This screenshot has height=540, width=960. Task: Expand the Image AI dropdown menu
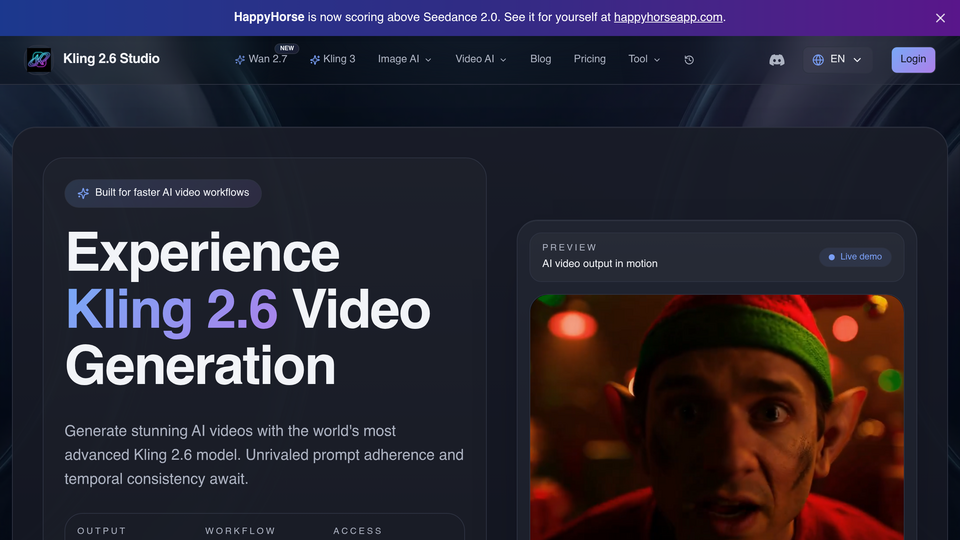pyautogui.click(x=404, y=59)
